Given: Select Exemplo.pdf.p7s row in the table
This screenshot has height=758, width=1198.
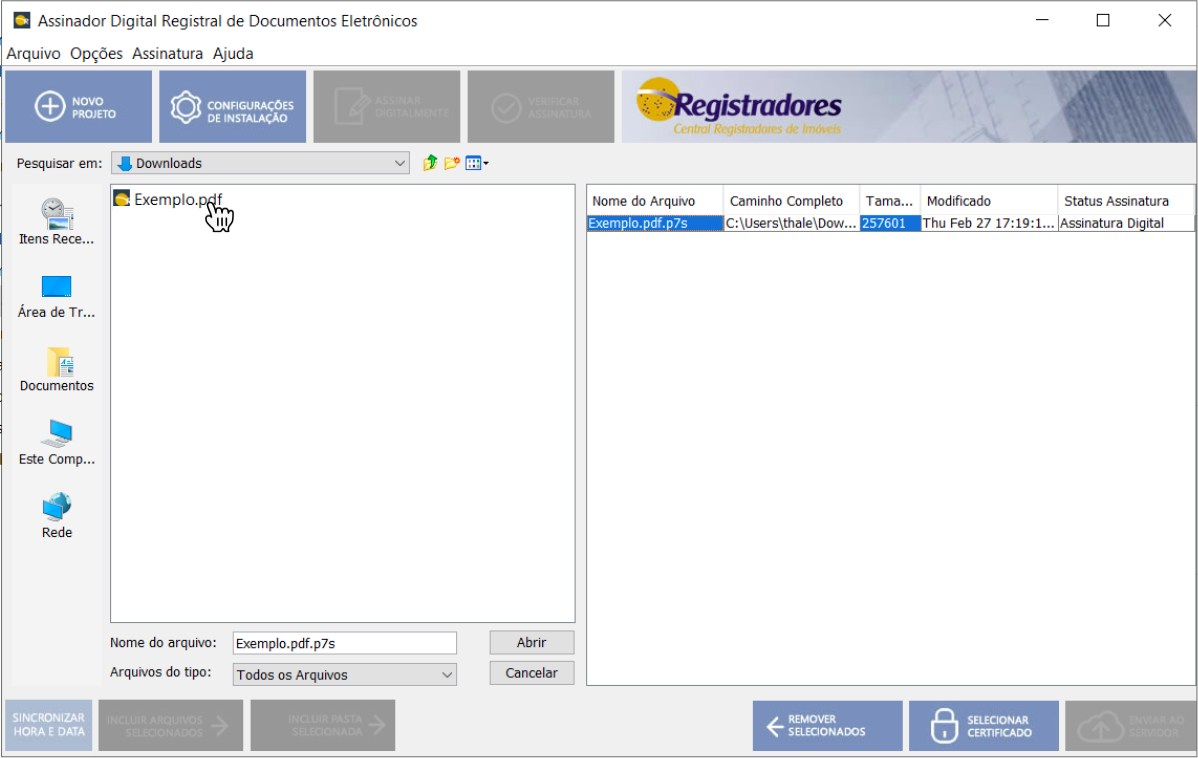Looking at the screenshot, I should 654,224.
